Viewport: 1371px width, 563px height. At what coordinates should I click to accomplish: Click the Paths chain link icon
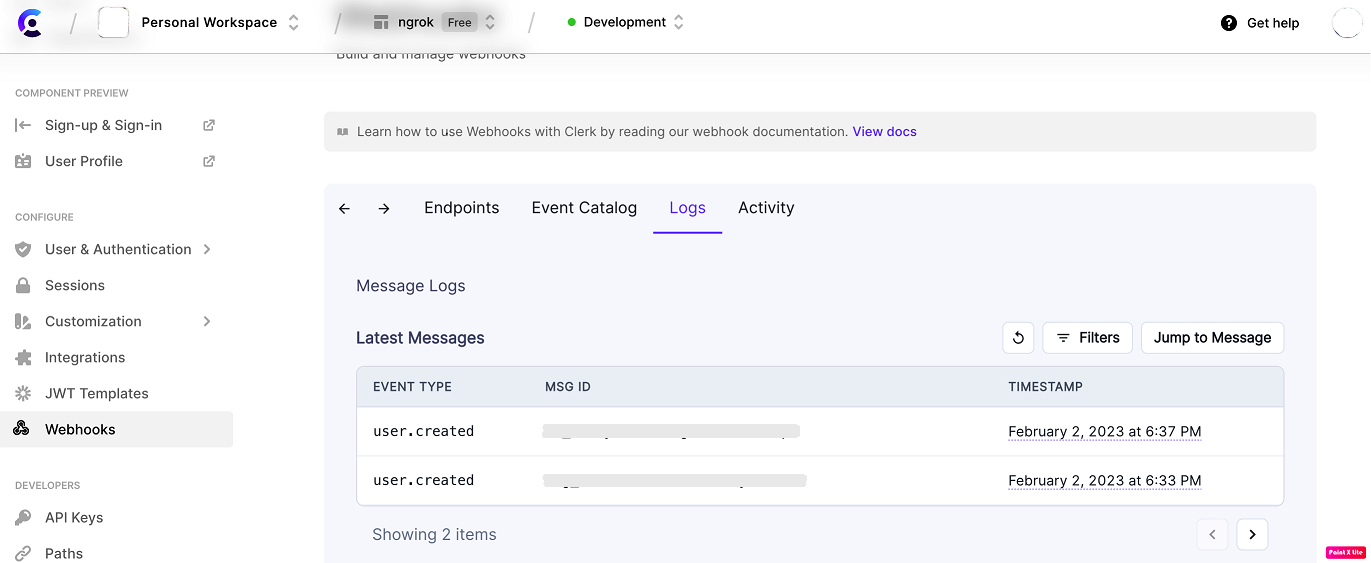click(x=23, y=553)
